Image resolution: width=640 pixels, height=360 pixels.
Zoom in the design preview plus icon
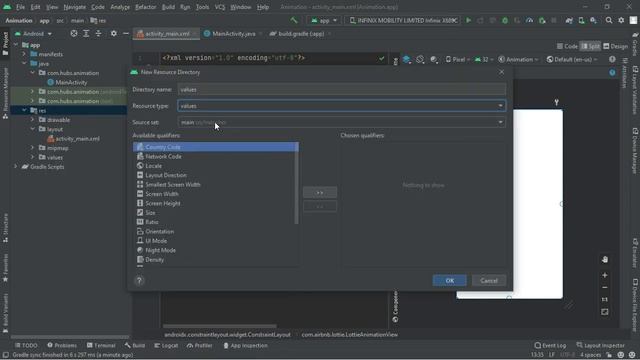coord(604,275)
